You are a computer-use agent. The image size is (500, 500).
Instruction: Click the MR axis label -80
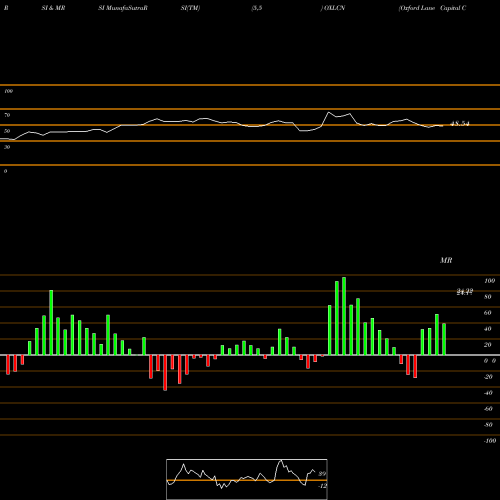(488, 425)
